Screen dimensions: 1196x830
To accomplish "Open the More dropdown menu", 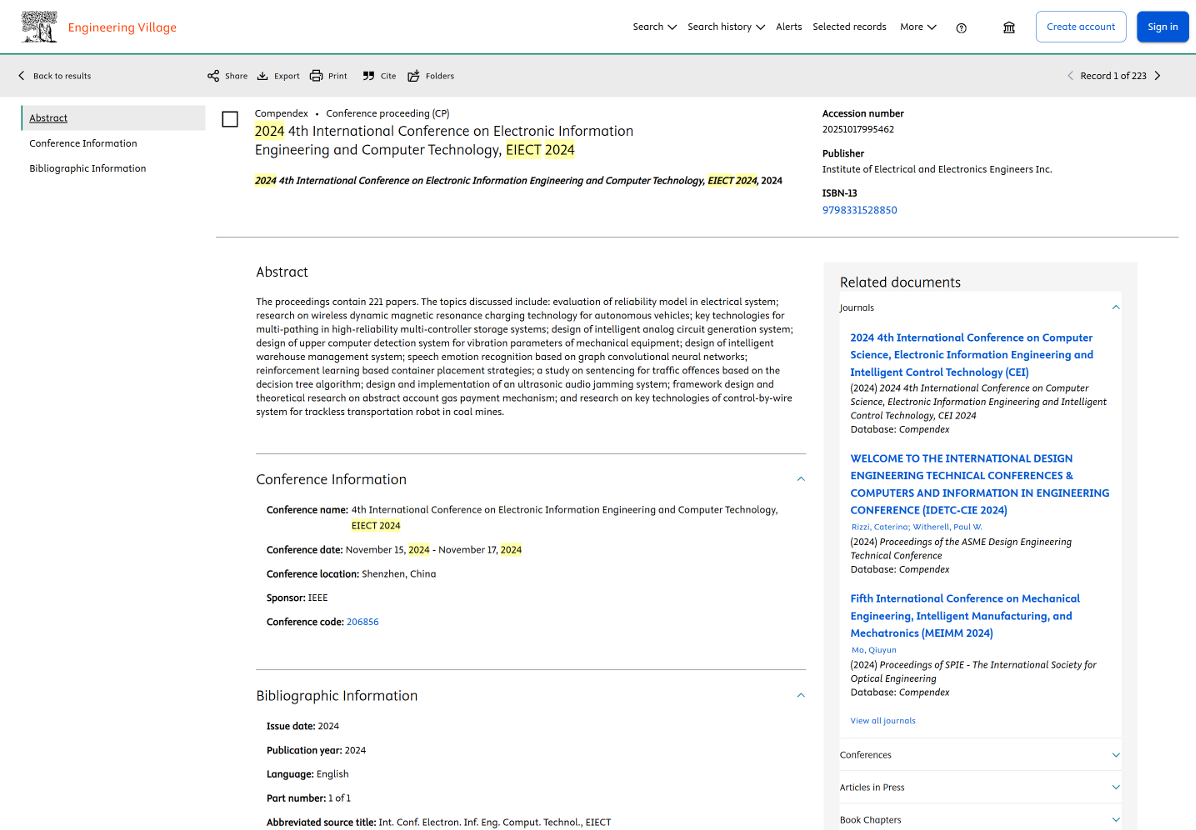I will point(918,27).
